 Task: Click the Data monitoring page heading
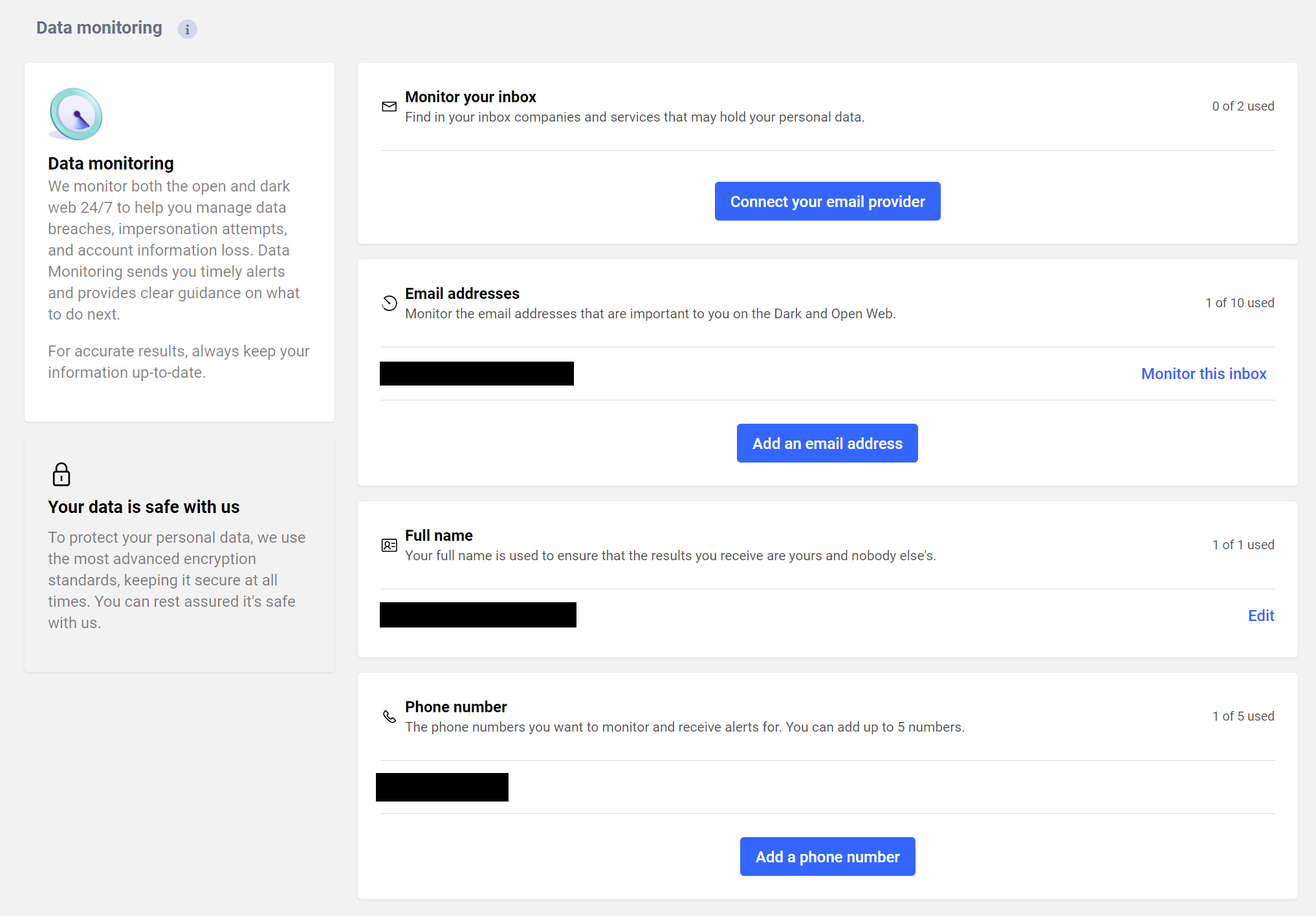pyautogui.click(x=98, y=28)
